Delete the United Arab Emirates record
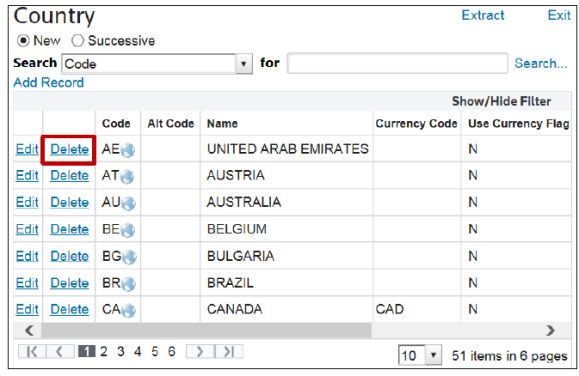Screen dimensions: 579x376 (x=69, y=149)
